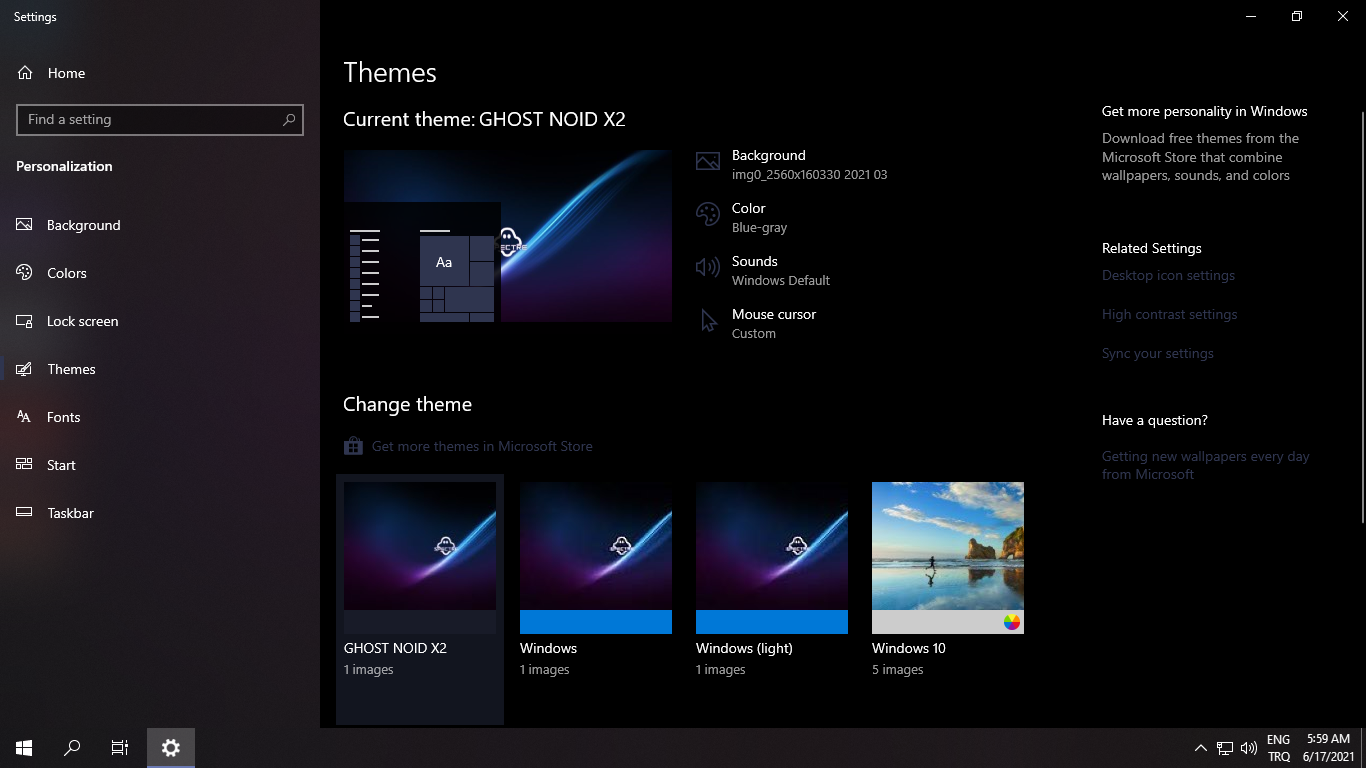Click the theme Background image icon
Image resolution: width=1366 pixels, height=768 pixels.
pyautogui.click(x=708, y=162)
